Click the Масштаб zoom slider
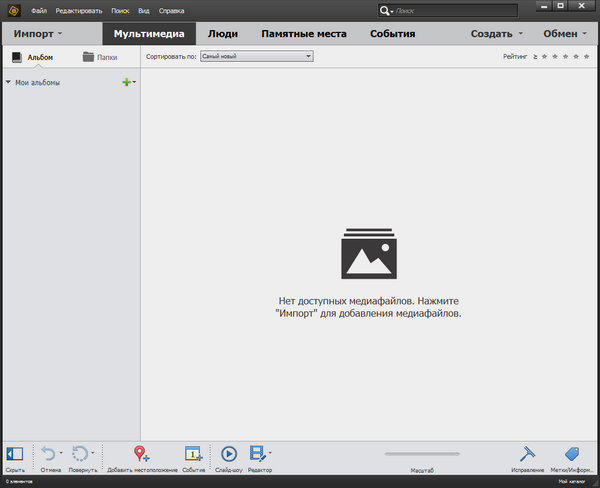 point(422,455)
